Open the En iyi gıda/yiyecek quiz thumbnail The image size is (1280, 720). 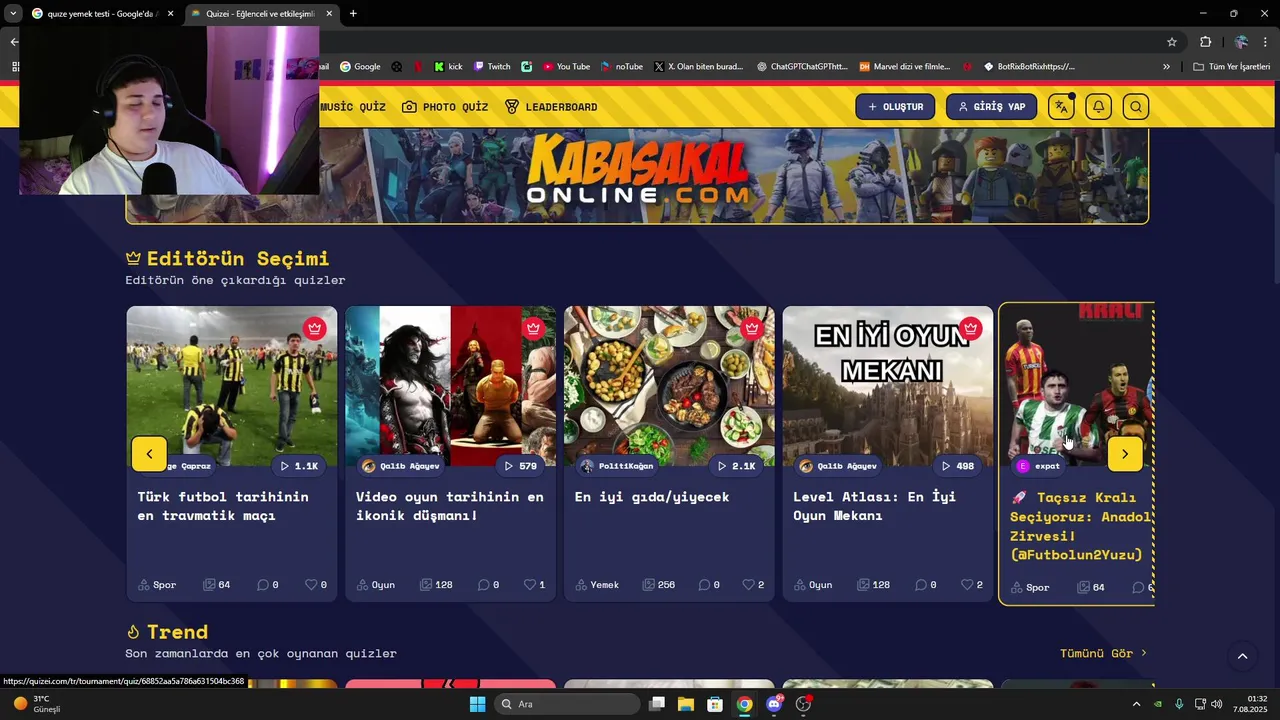(x=669, y=386)
